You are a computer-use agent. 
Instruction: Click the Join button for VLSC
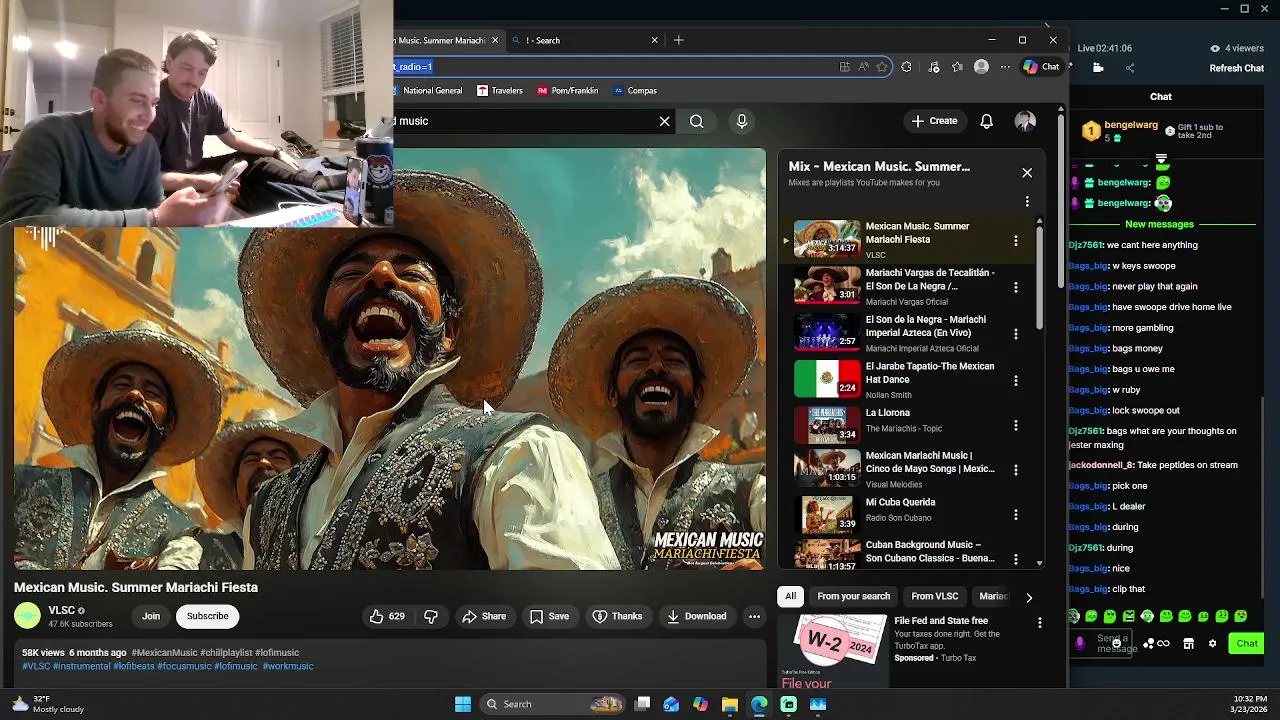151,616
